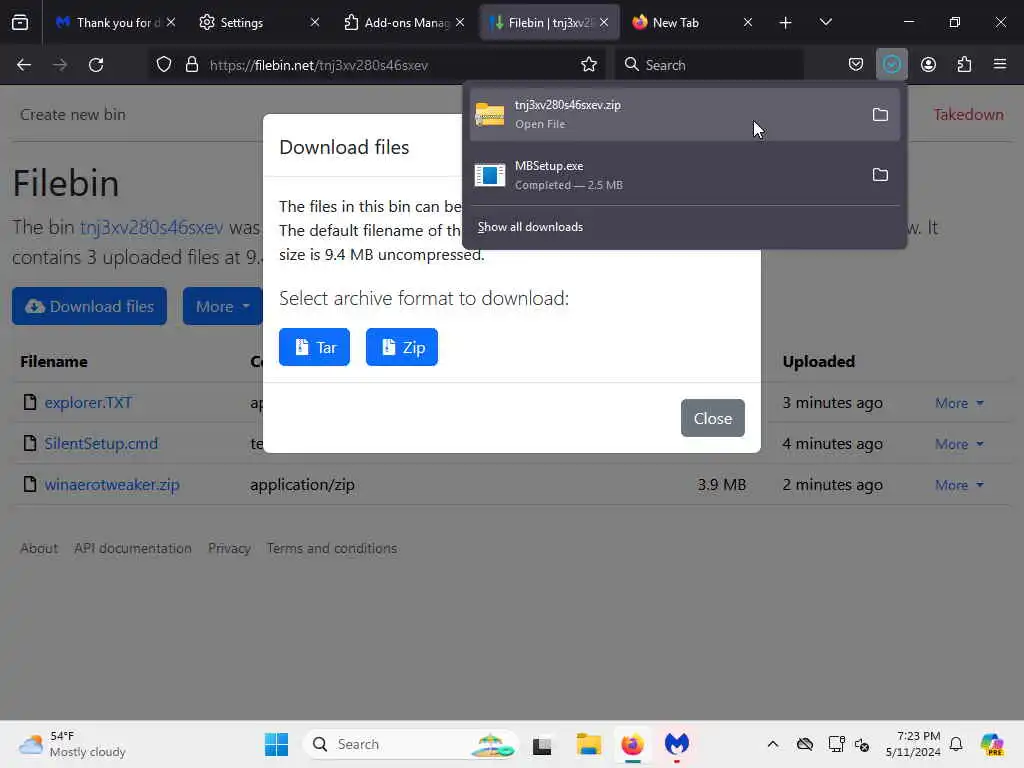
Task: Open a new browser tab
Action: pyautogui.click(x=785, y=23)
